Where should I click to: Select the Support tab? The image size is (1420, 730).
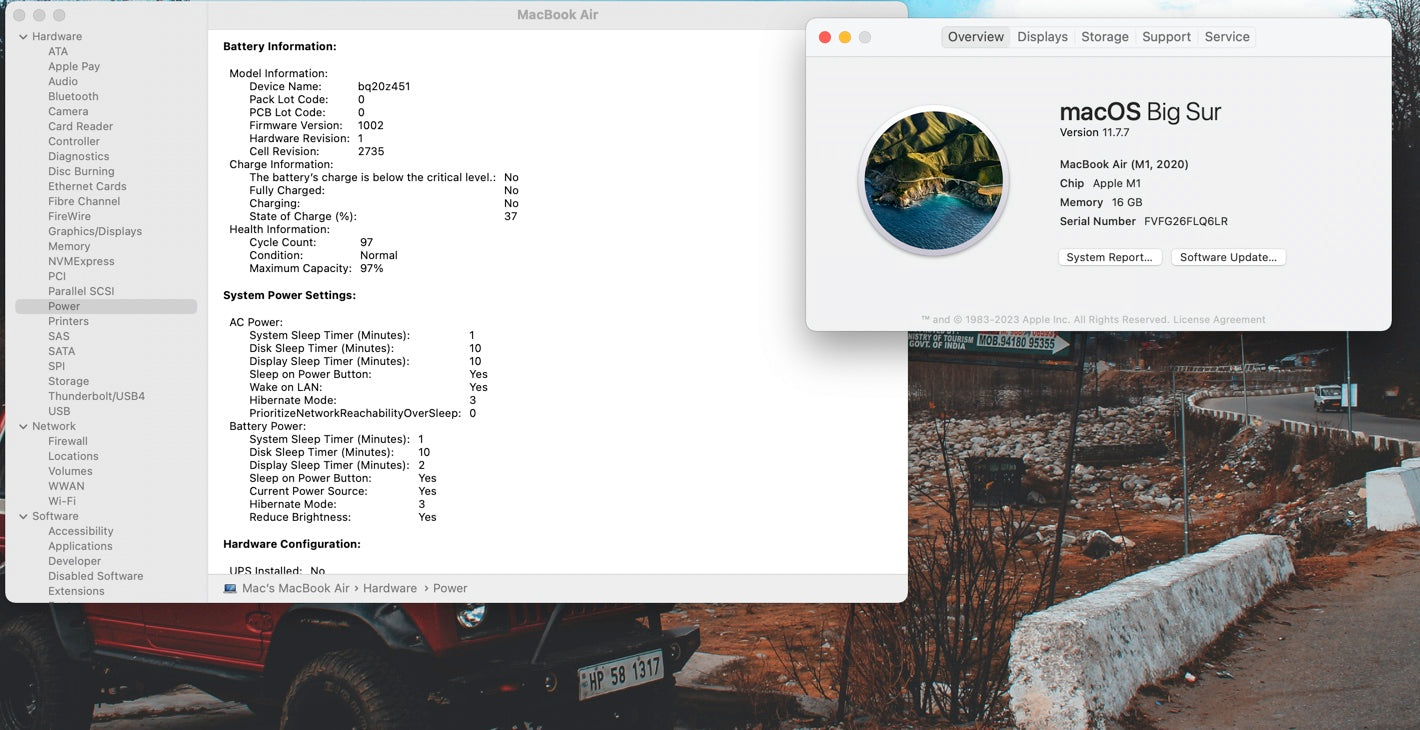click(x=1166, y=37)
